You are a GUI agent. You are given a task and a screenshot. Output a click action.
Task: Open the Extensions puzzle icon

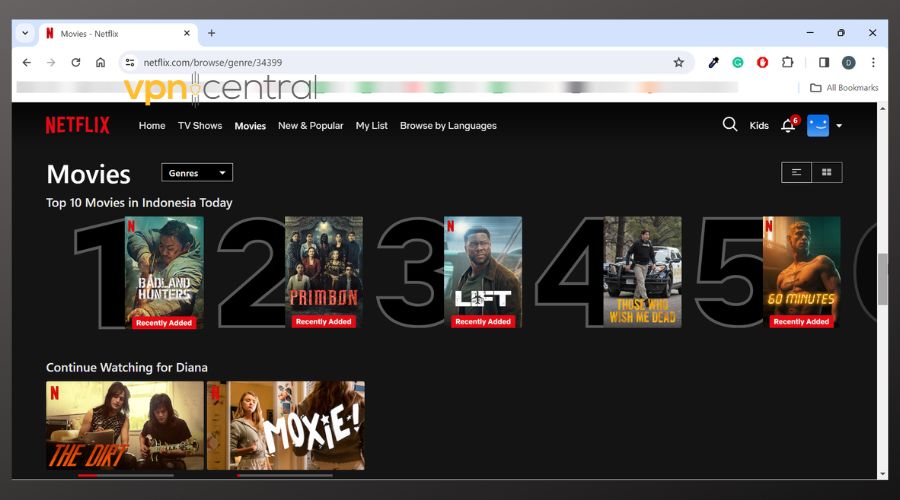pyautogui.click(x=788, y=62)
